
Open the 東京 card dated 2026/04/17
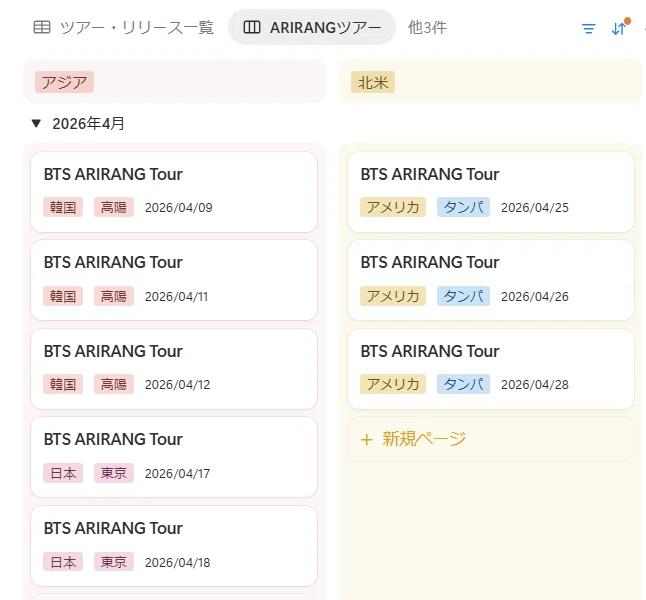click(174, 457)
